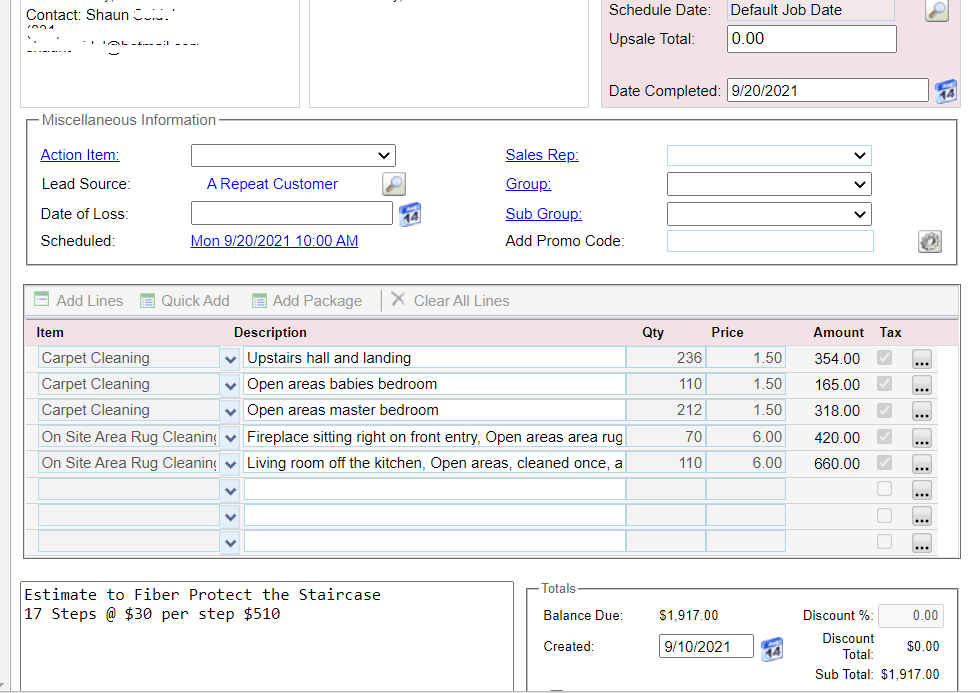Image resolution: width=980 pixels, height=693 pixels.
Task: Click the magnifier icon beside Schedule Date
Action: coord(936,11)
